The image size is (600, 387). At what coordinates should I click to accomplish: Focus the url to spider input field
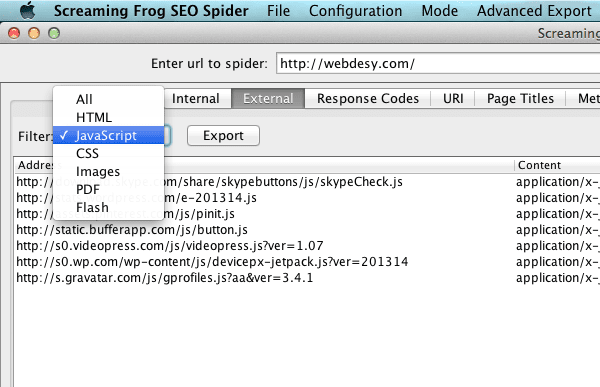[438, 63]
